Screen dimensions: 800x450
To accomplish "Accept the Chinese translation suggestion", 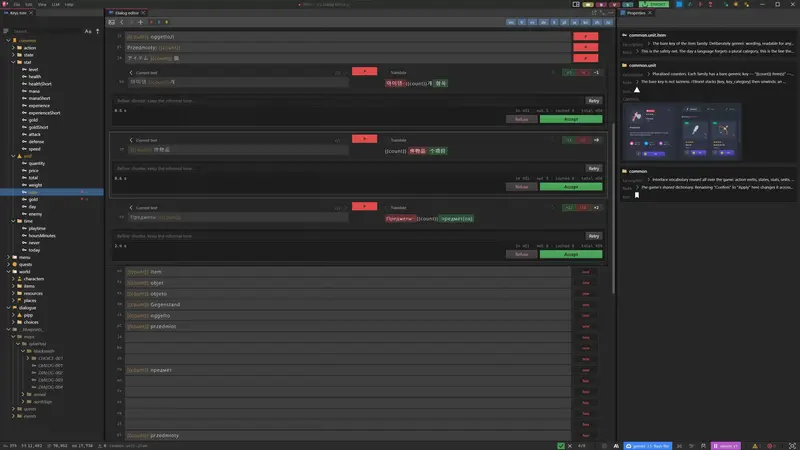I will (571, 187).
